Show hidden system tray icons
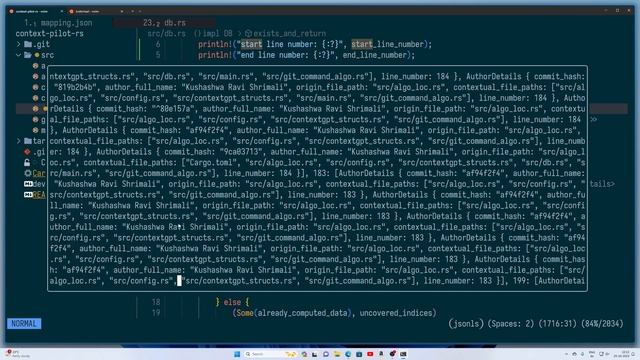The image size is (640, 360). [566, 354]
